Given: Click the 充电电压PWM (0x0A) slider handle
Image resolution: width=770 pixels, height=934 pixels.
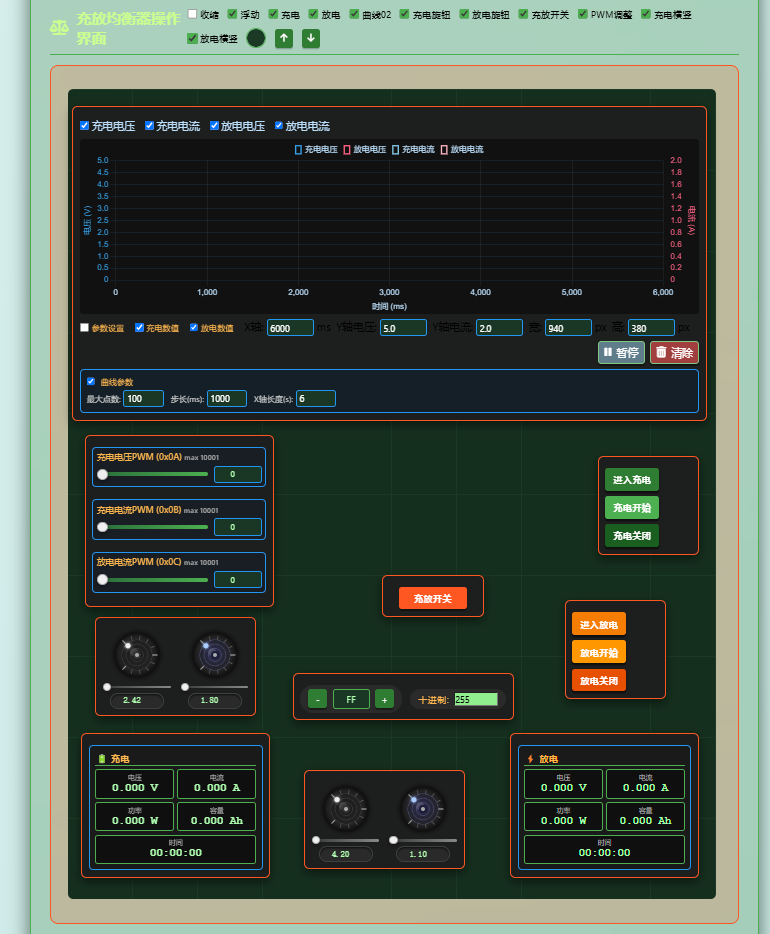Looking at the screenshot, I should [x=102, y=474].
